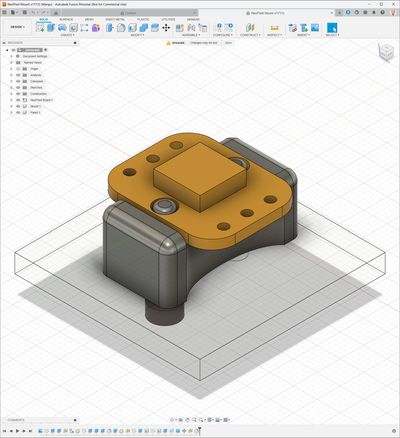The width and height of the screenshot is (400, 438).
Task: Select the Revolve tool in Create
Action: coord(62,28)
